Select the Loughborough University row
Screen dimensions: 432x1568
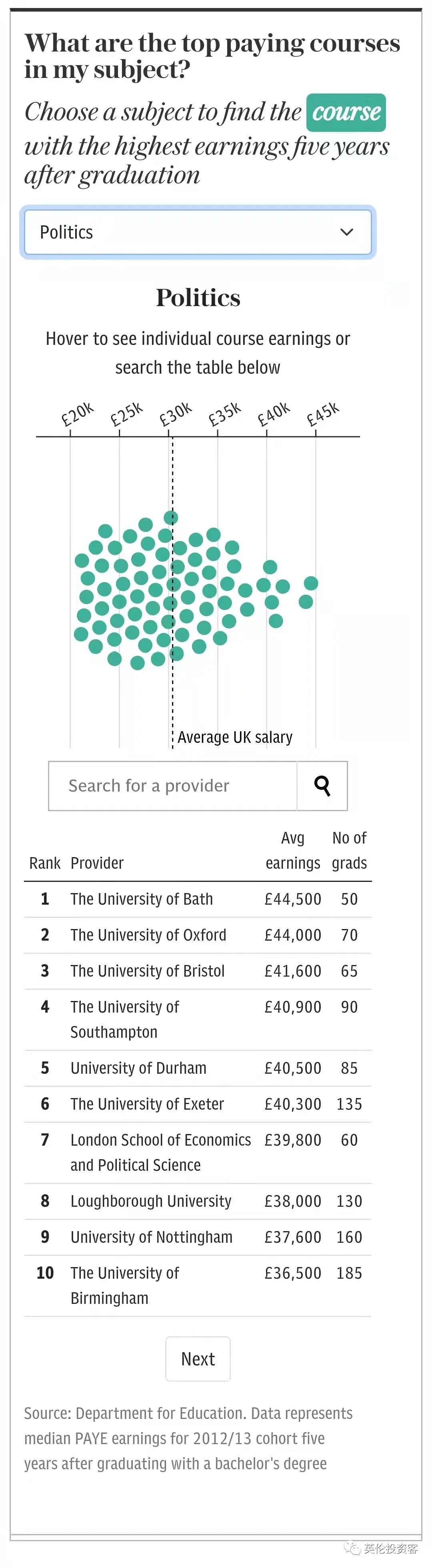198,1200
